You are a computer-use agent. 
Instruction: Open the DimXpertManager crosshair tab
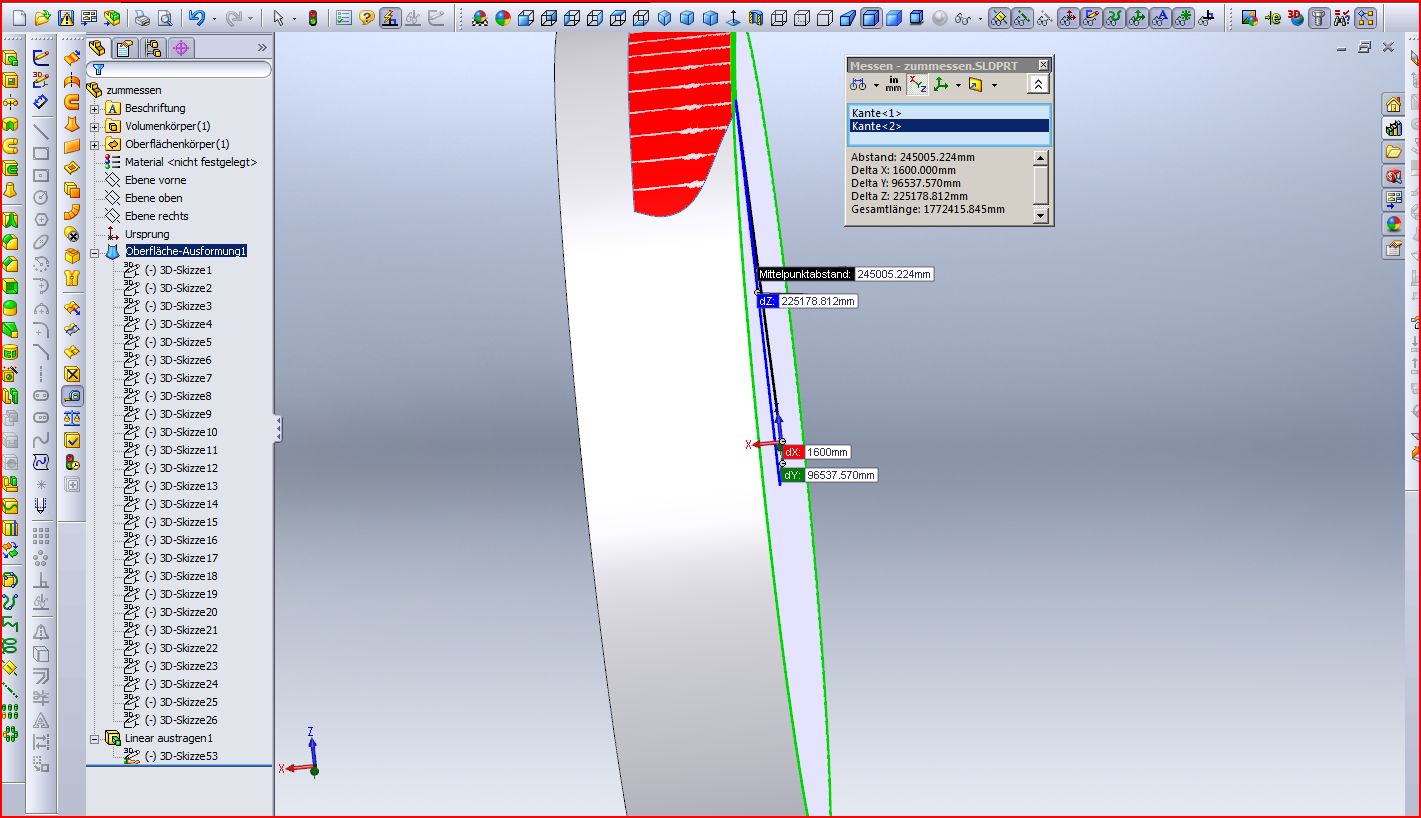181,48
